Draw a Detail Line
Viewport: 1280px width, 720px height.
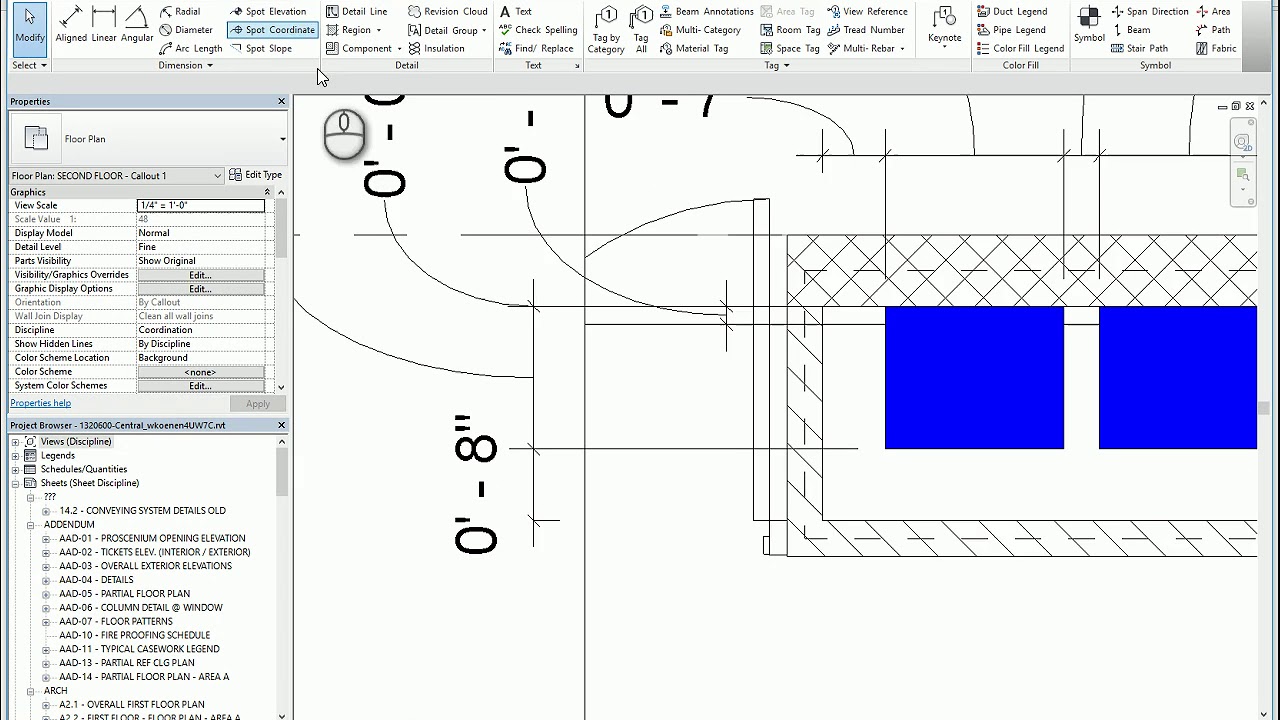click(356, 12)
